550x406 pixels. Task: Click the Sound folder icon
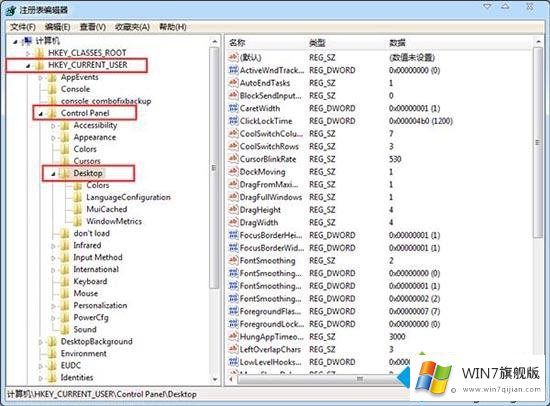click(x=65, y=329)
